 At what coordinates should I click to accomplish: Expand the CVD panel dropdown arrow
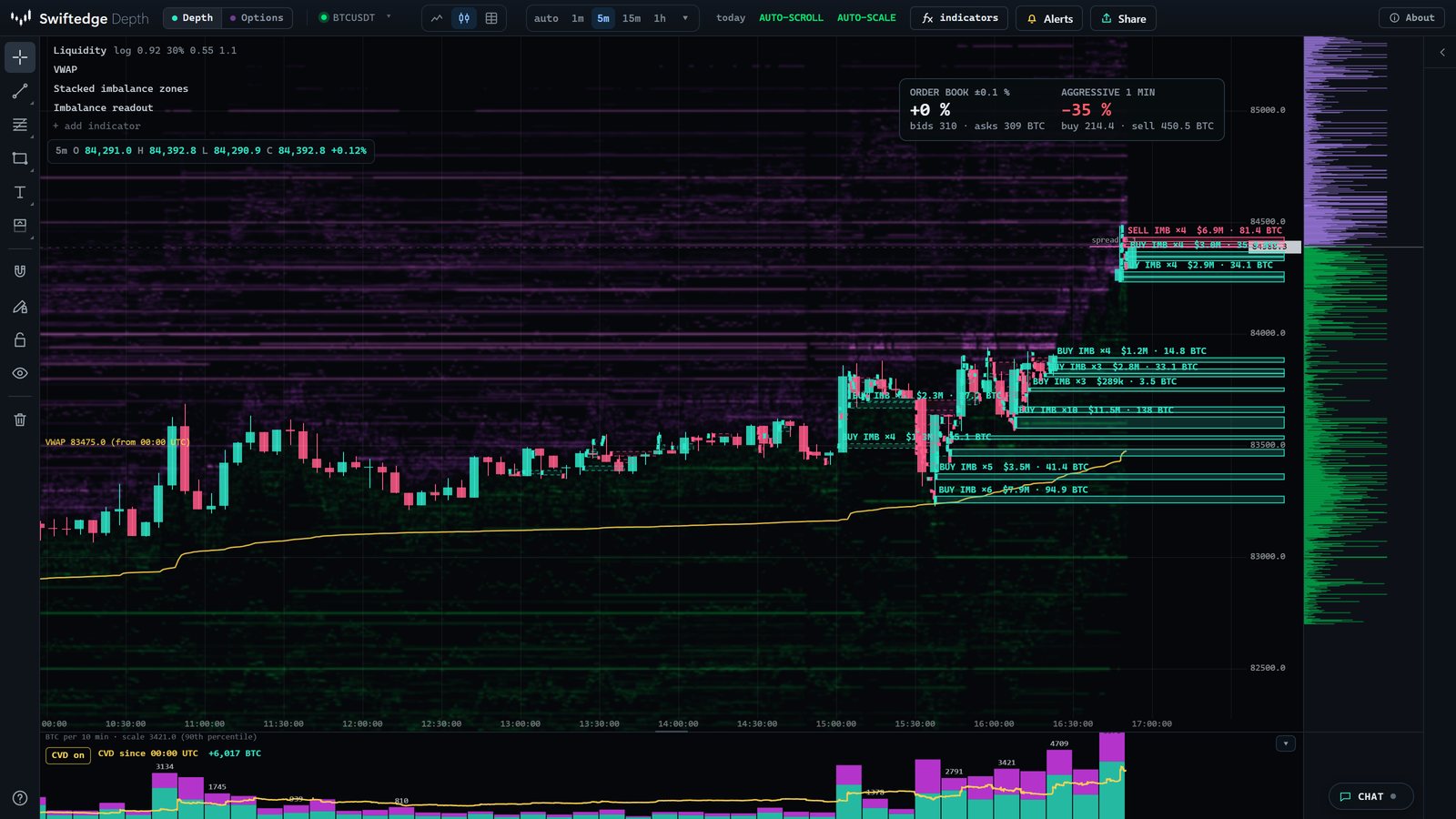(x=1286, y=743)
